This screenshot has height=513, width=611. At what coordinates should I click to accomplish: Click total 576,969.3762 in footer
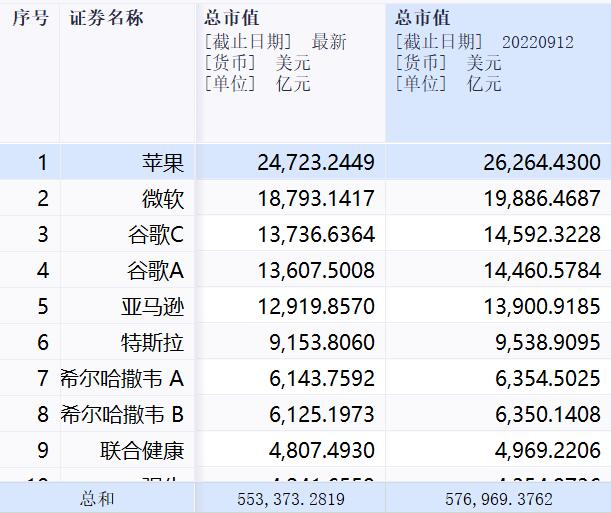[499, 499]
